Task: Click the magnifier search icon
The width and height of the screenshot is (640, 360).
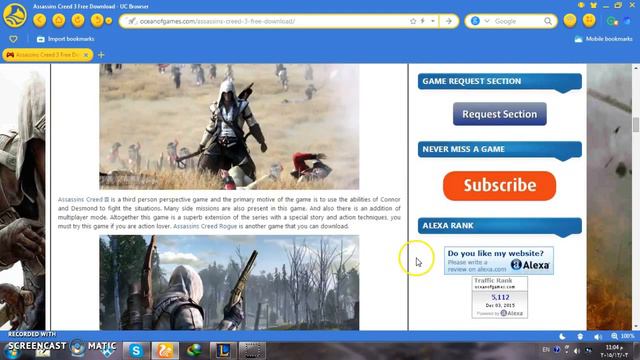Action: pos(548,21)
